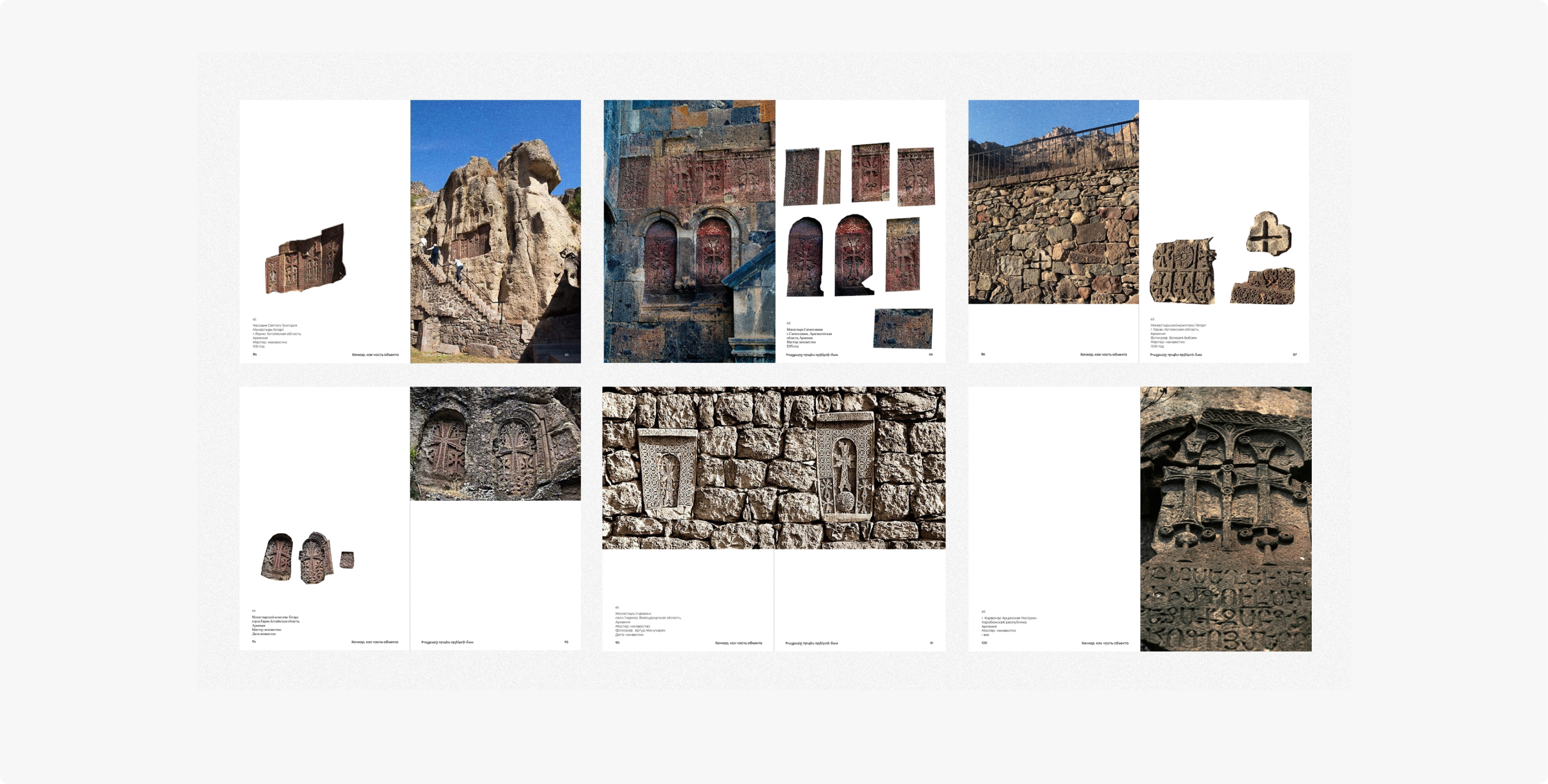Image resolution: width=1548 pixels, height=784 pixels.
Task: Select the Saghmosavank monastery wall photo
Action: [x=689, y=231]
